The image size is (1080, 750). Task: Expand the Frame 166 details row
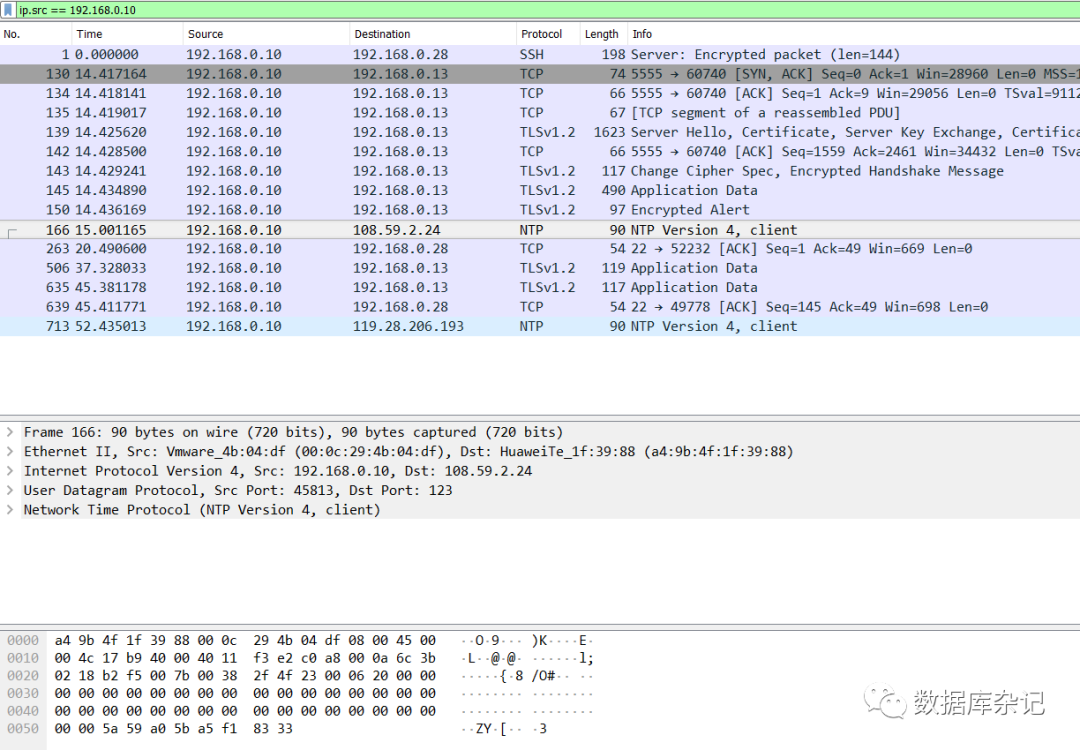click(10, 433)
